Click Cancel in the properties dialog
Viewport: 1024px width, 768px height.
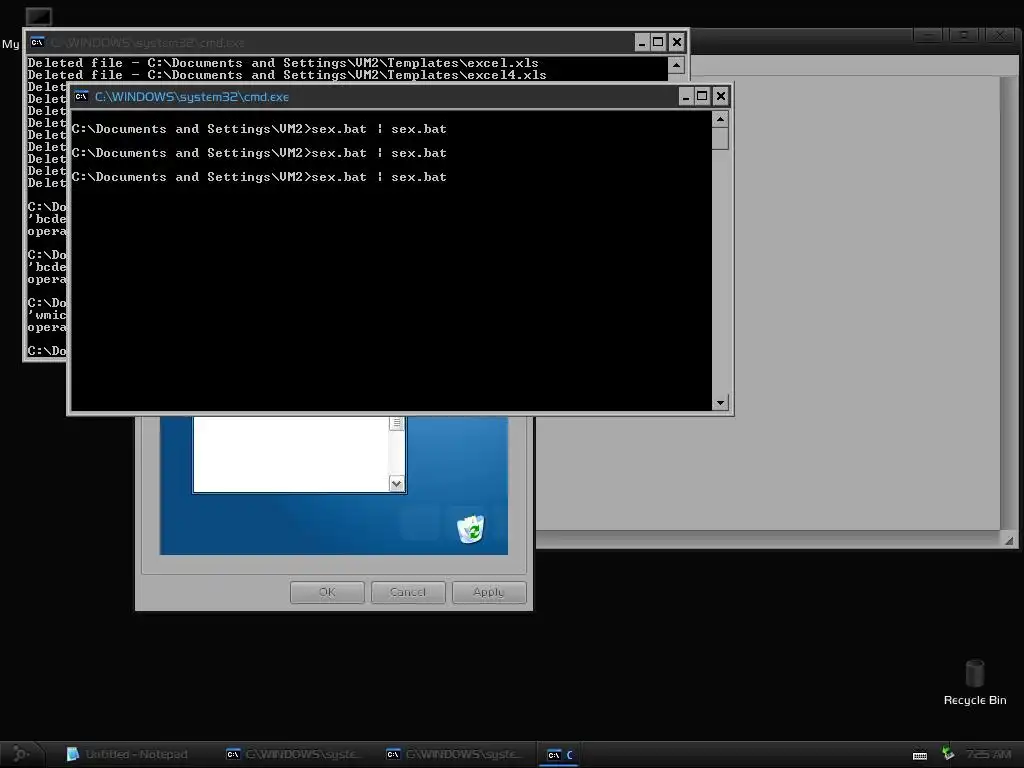[408, 592]
